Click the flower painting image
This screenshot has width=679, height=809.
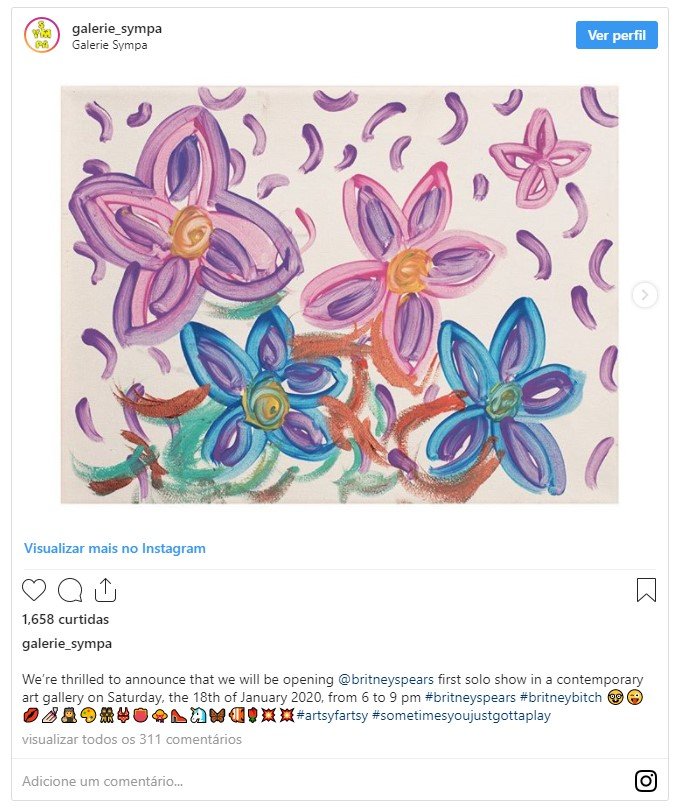click(340, 295)
